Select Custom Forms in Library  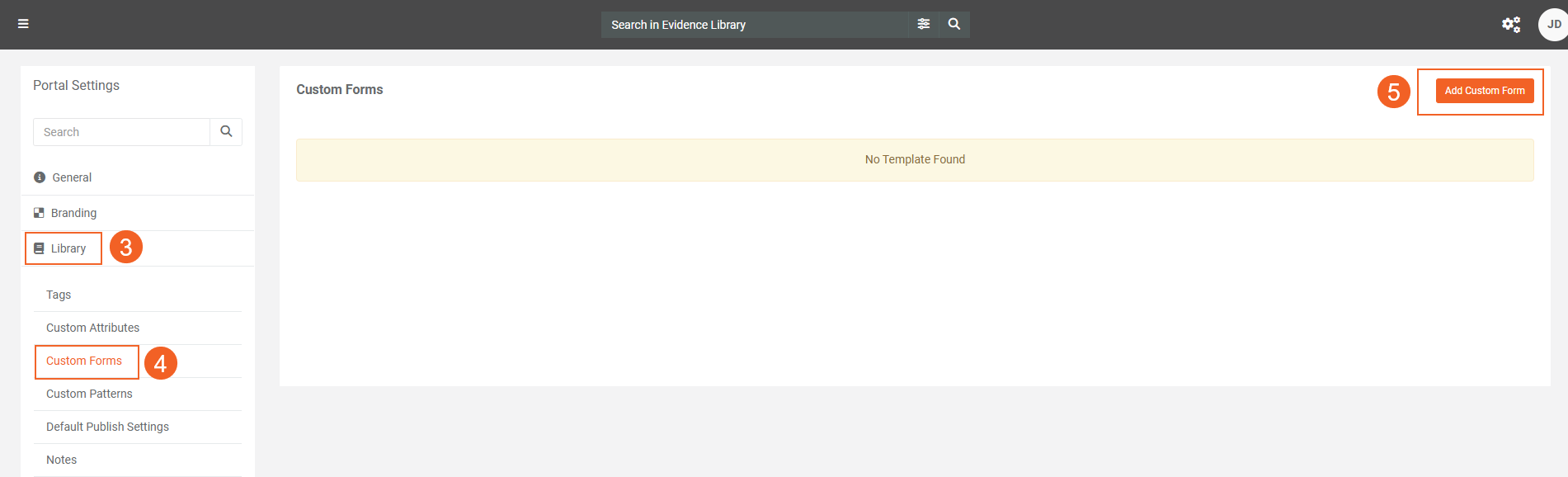(x=84, y=361)
